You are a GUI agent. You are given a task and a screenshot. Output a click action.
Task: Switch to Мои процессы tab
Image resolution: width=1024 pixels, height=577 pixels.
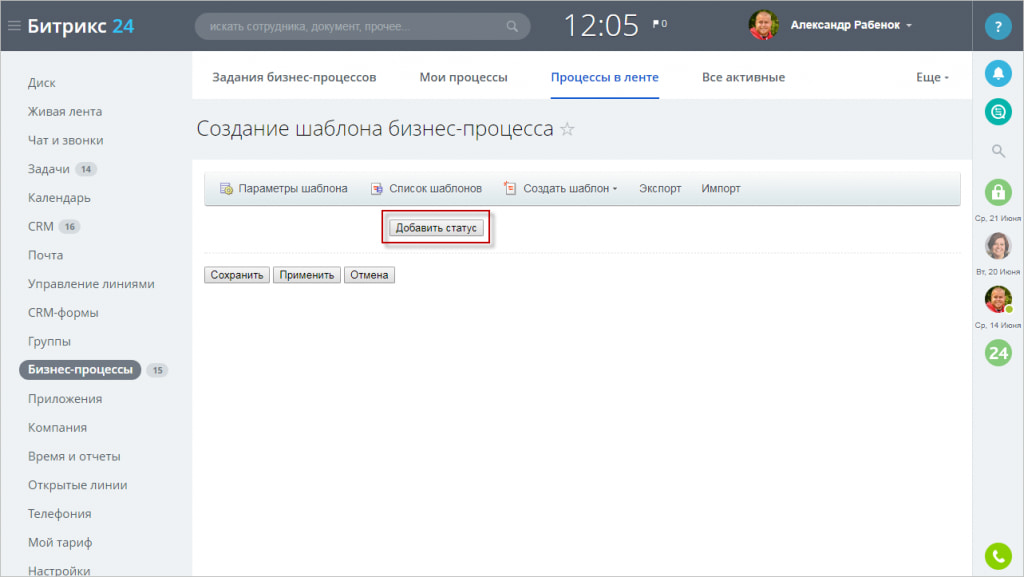(x=463, y=78)
